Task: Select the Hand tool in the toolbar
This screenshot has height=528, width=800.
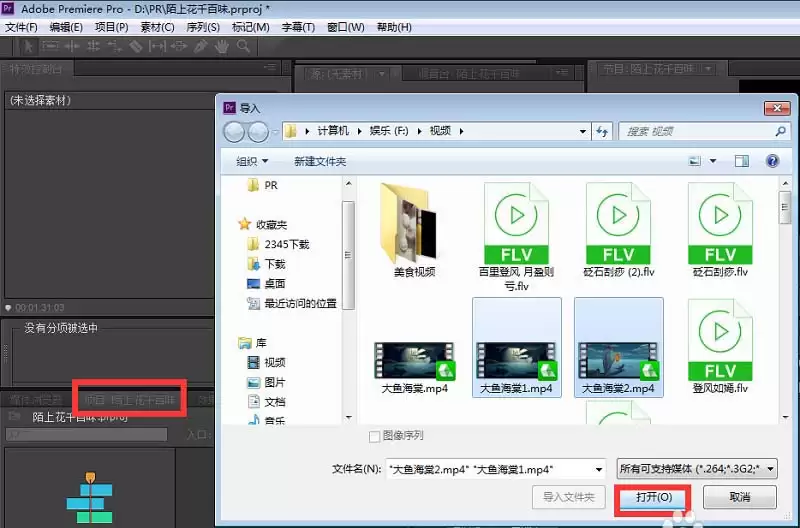Action: point(222,46)
